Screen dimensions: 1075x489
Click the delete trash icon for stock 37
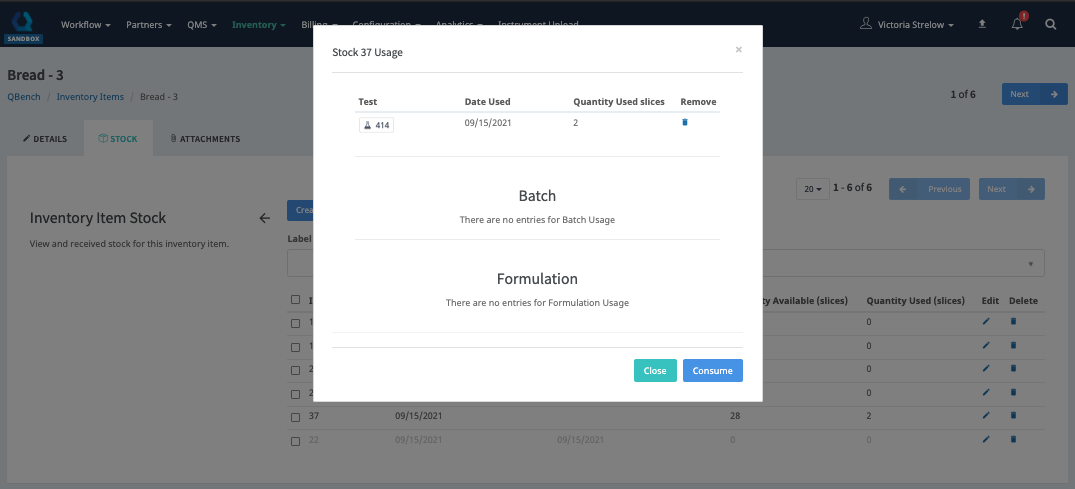[x=1013, y=415]
